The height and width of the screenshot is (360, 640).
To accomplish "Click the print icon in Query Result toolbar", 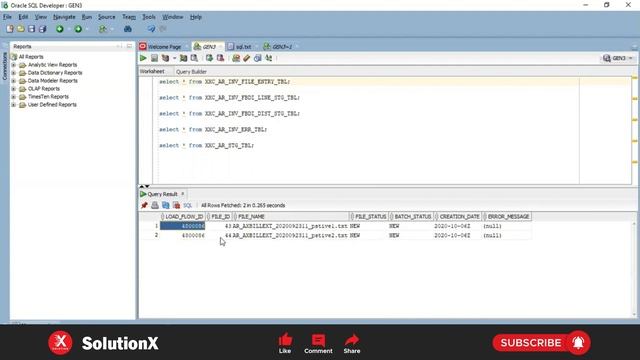I will (x=155, y=205).
